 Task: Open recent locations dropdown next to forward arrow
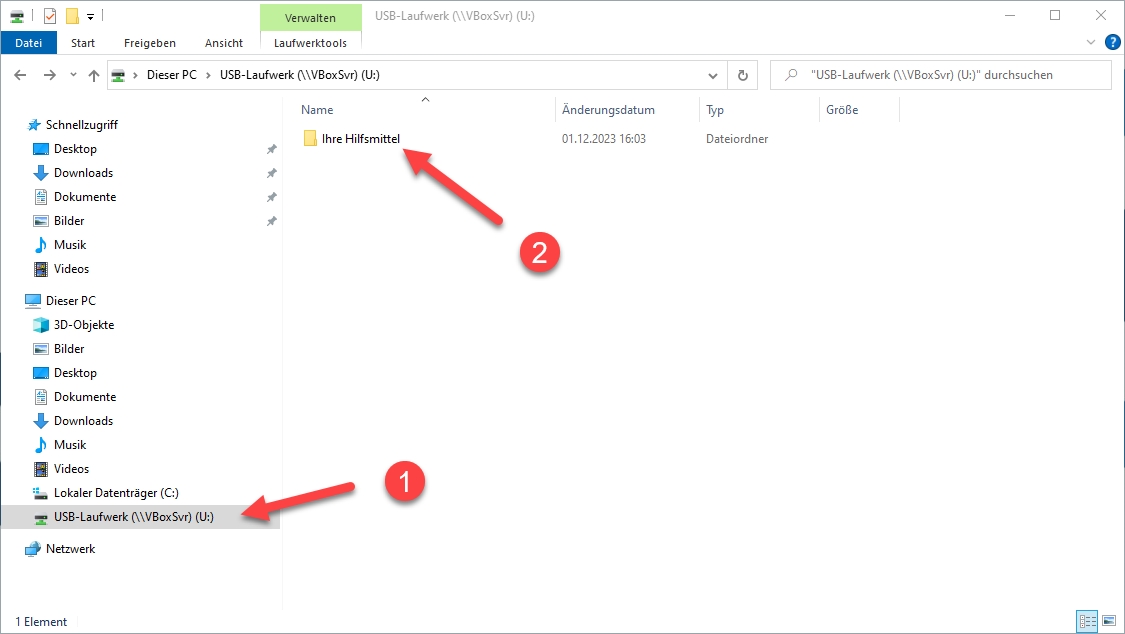[x=73, y=75]
